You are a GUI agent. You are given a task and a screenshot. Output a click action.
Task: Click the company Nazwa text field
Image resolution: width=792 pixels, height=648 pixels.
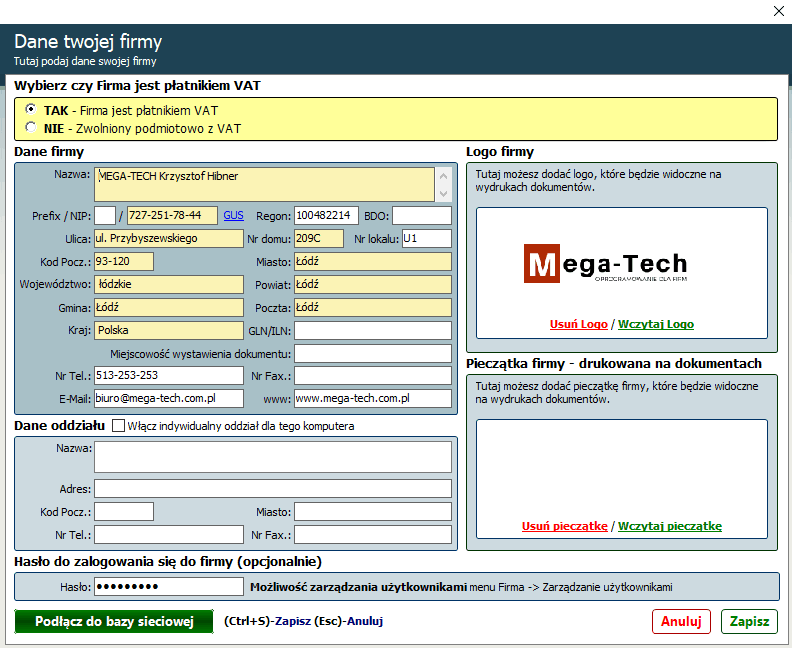[x=264, y=184]
